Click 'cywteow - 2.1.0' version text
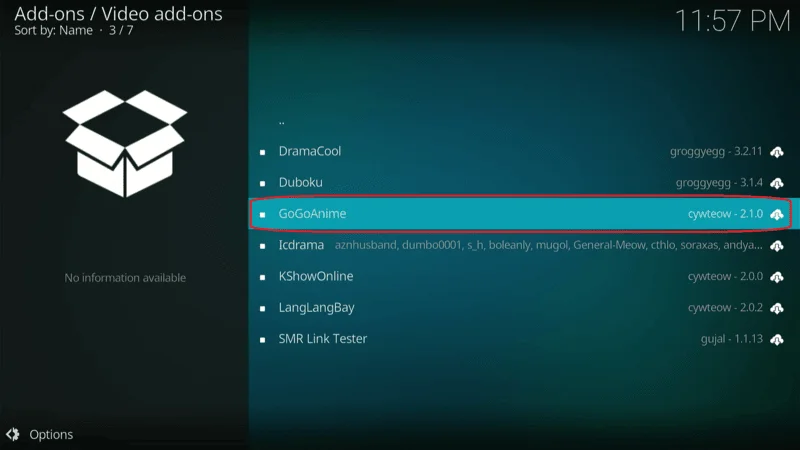The width and height of the screenshot is (800, 450). pyautogui.click(x=725, y=214)
